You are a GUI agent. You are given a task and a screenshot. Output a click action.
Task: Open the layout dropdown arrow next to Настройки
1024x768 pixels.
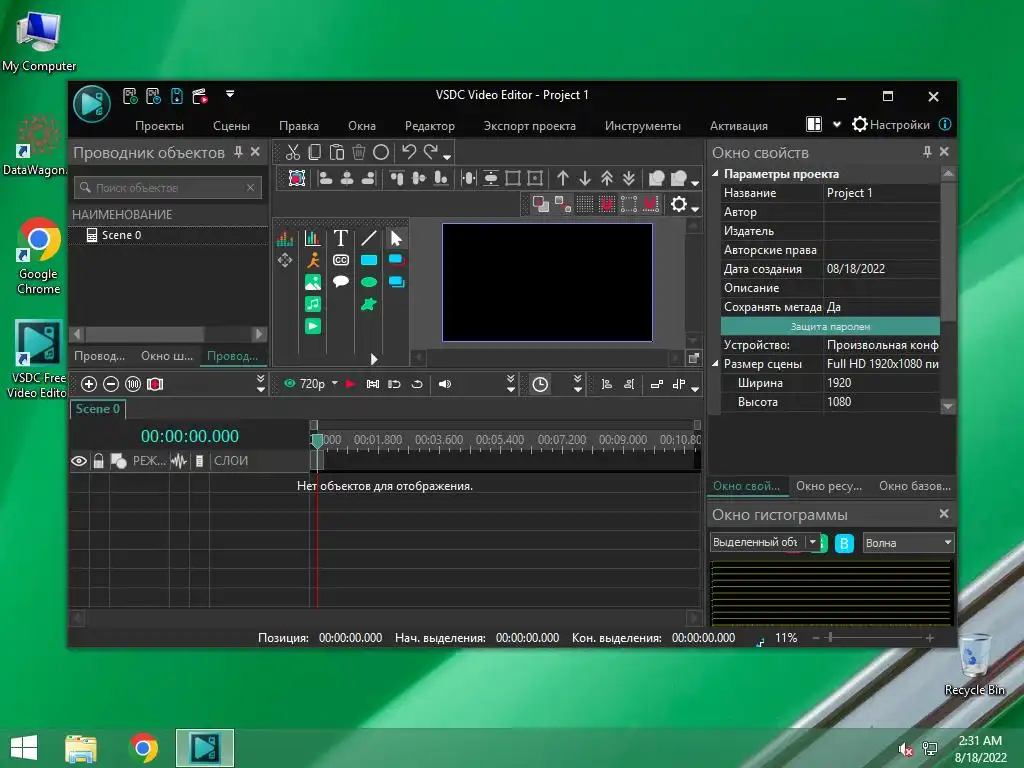[837, 125]
